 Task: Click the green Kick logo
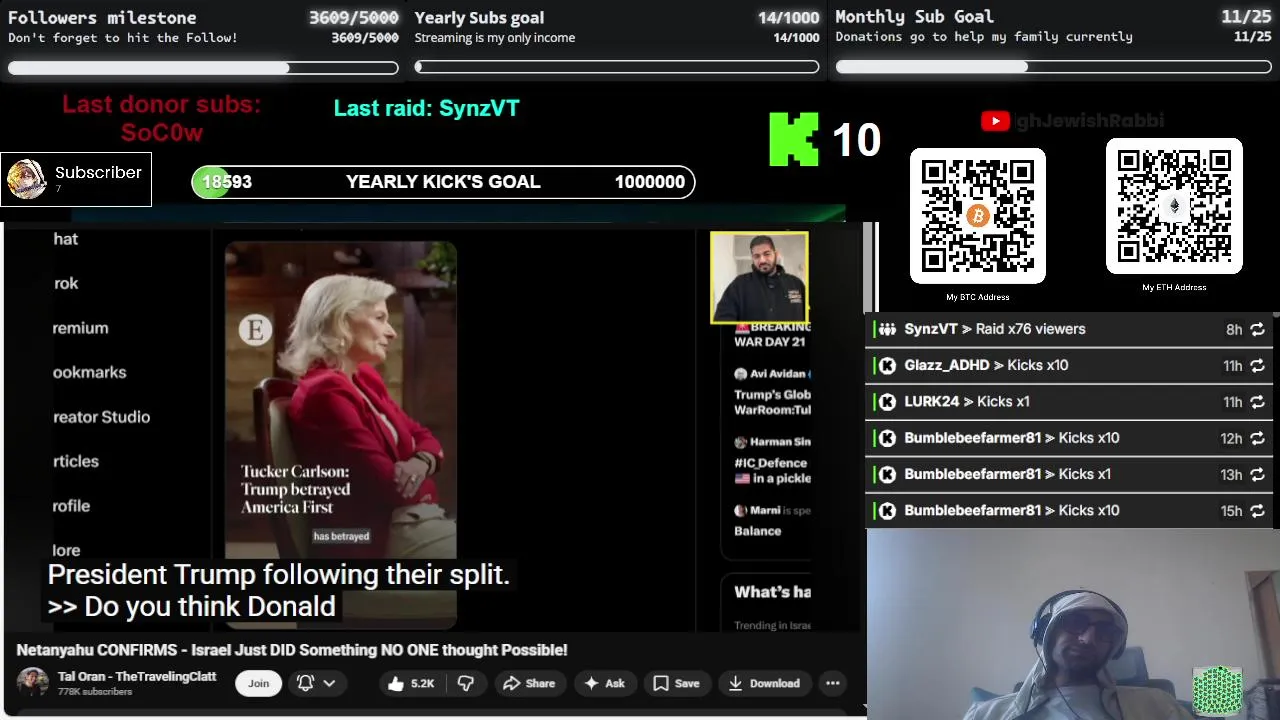(x=794, y=139)
